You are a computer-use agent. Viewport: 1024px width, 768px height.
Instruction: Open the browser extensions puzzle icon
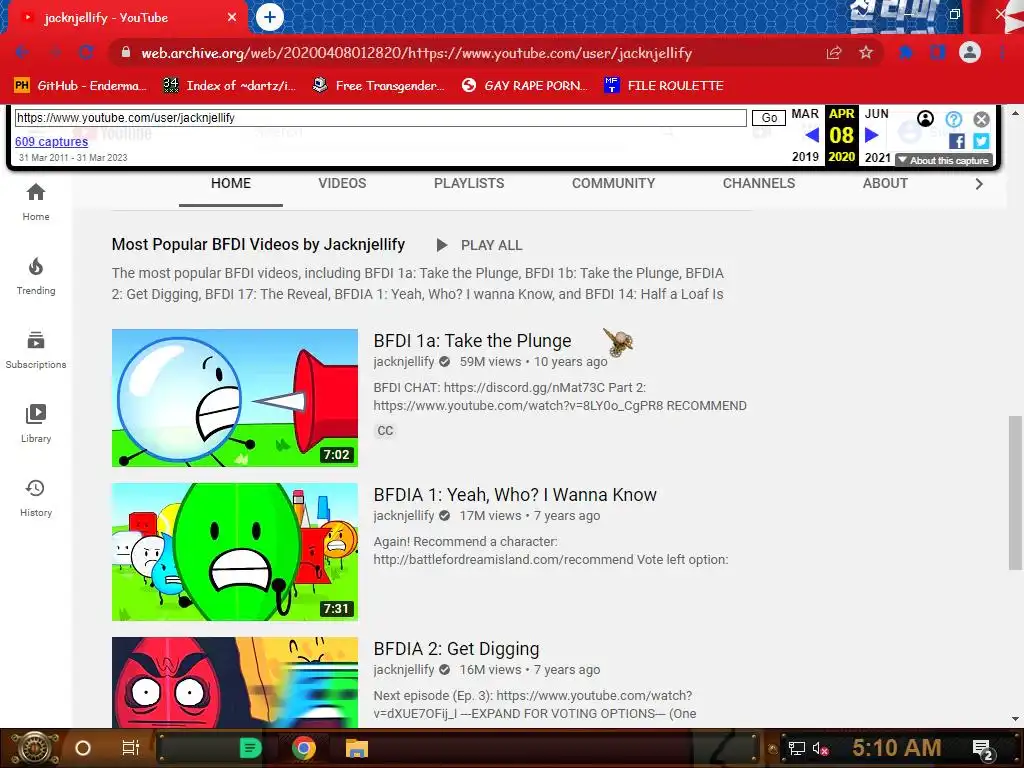click(906, 53)
